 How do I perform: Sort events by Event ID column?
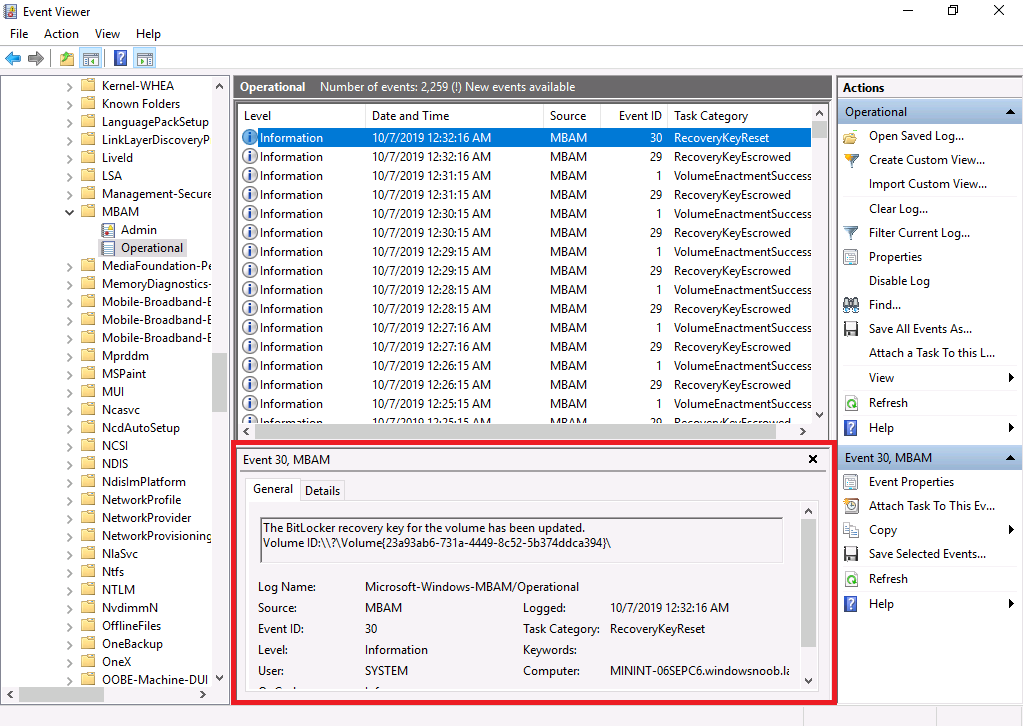pos(634,116)
